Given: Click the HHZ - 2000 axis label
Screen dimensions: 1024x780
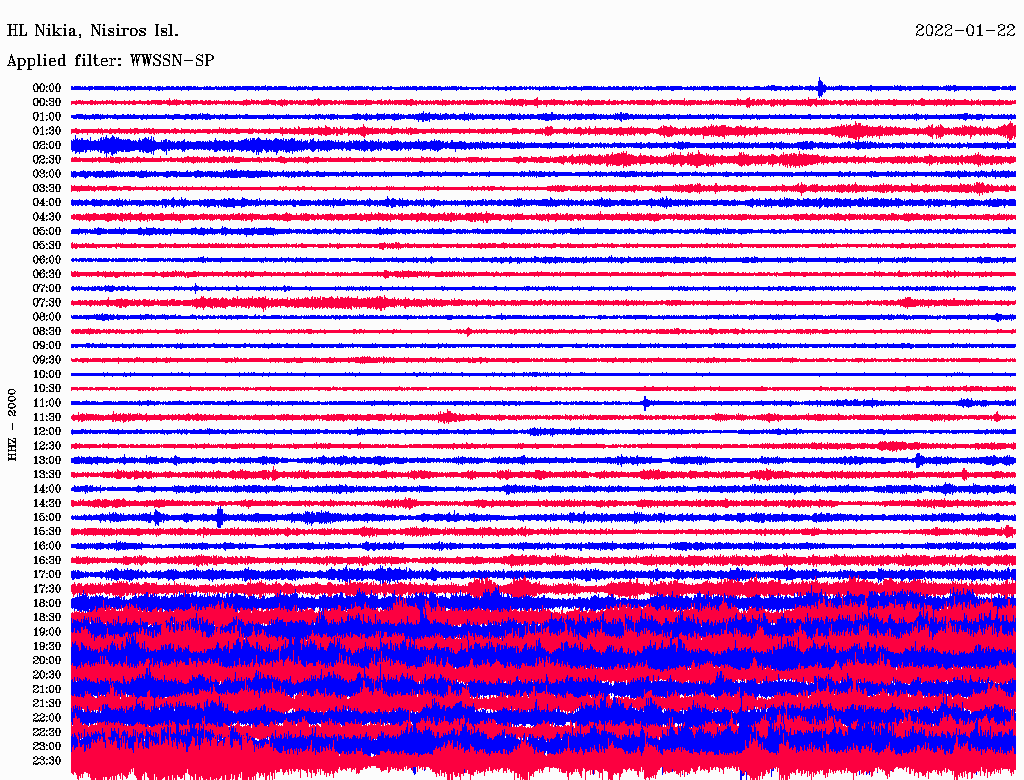Looking at the screenshot, I should pyautogui.click(x=13, y=425).
